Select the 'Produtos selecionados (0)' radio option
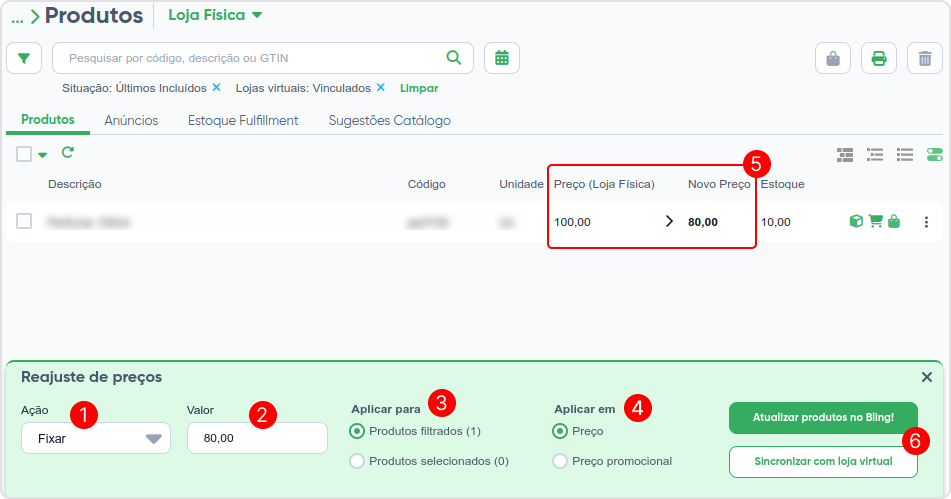 (x=357, y=461)
